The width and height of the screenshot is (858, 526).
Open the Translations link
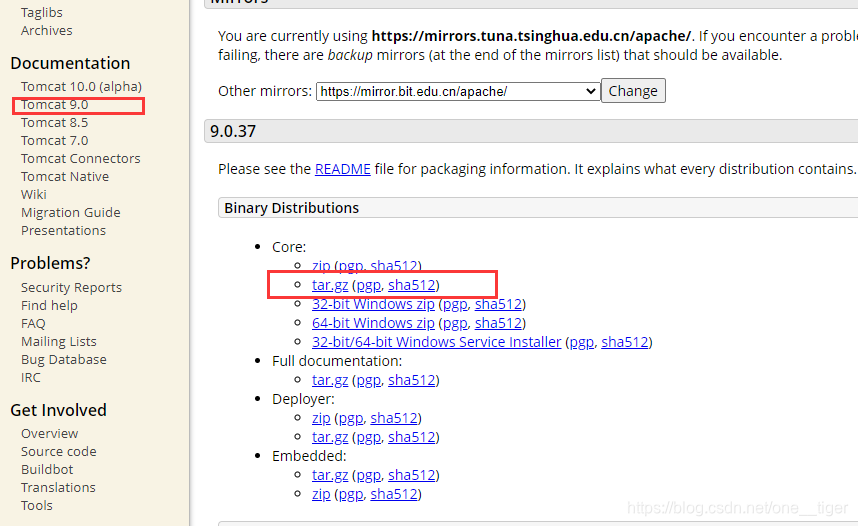pyautogui.click(x=58, y=488)
